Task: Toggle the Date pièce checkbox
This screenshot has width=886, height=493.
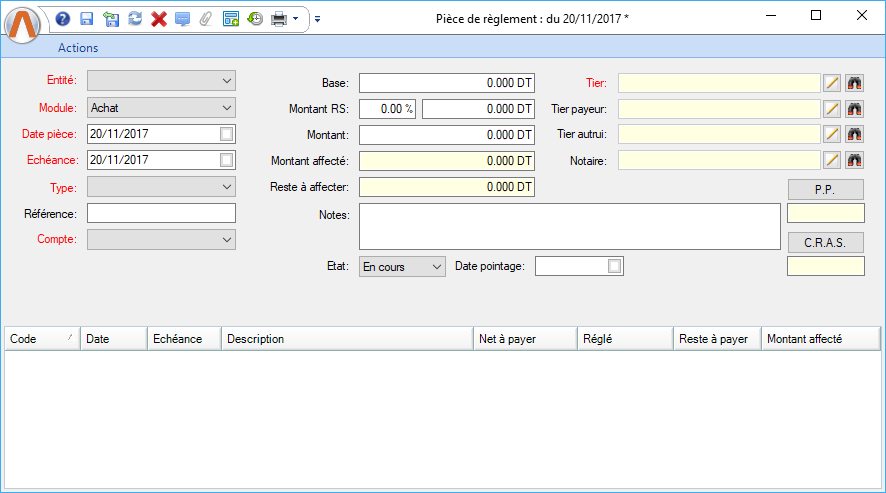Action: click(227, 134)
